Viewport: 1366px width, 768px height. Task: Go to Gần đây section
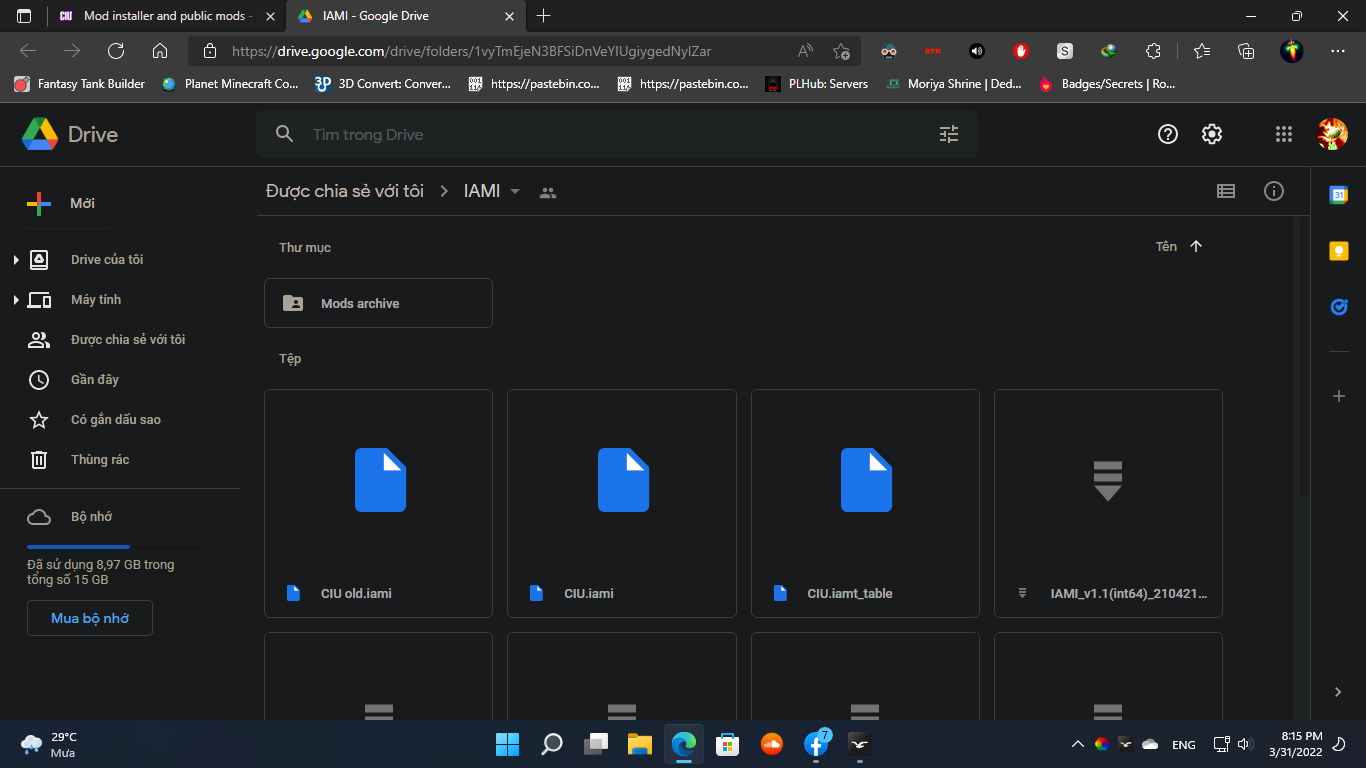click(x=95, y=380)
